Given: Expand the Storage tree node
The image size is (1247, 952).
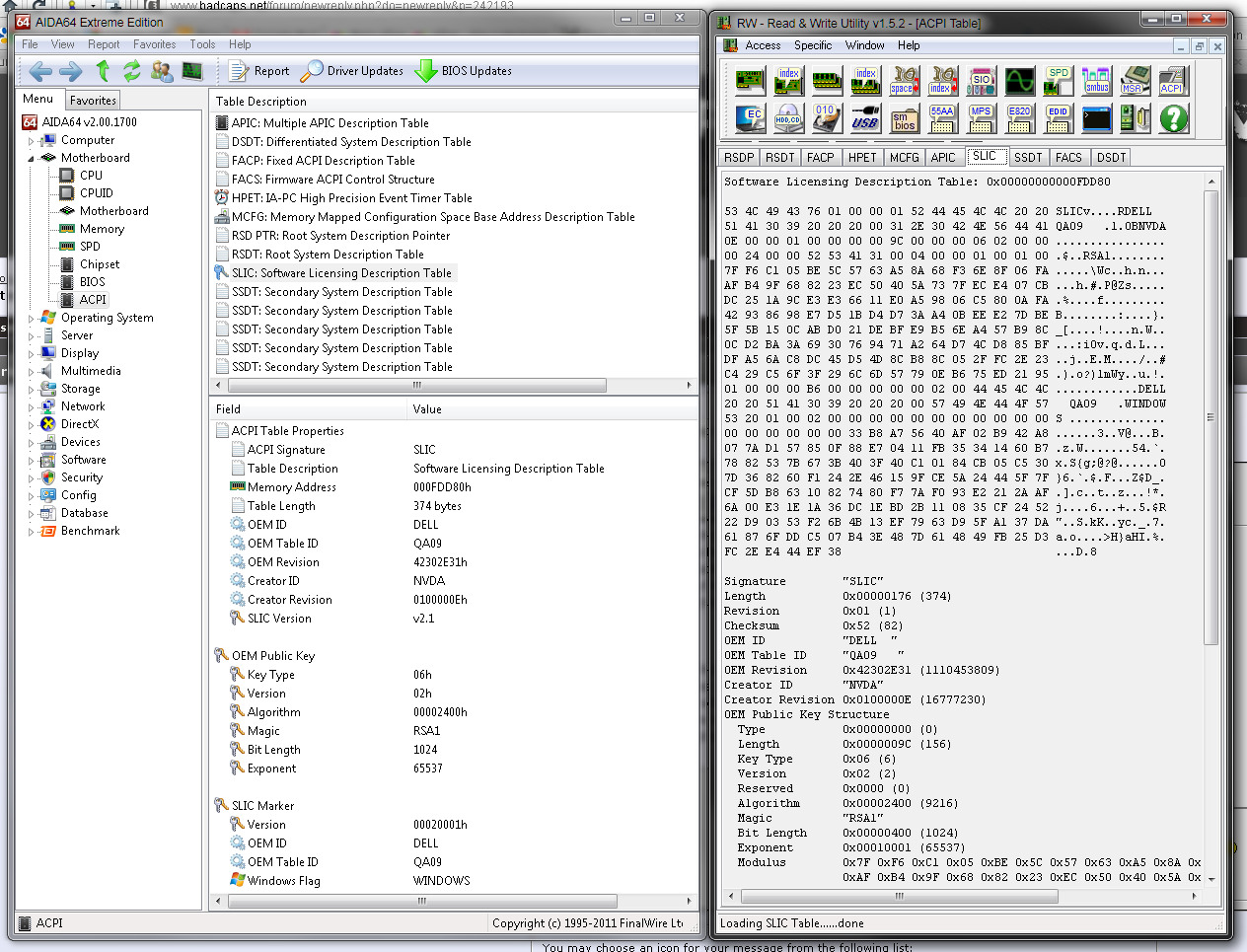Looking at the screenshot, I should click(x=31, y=390).
